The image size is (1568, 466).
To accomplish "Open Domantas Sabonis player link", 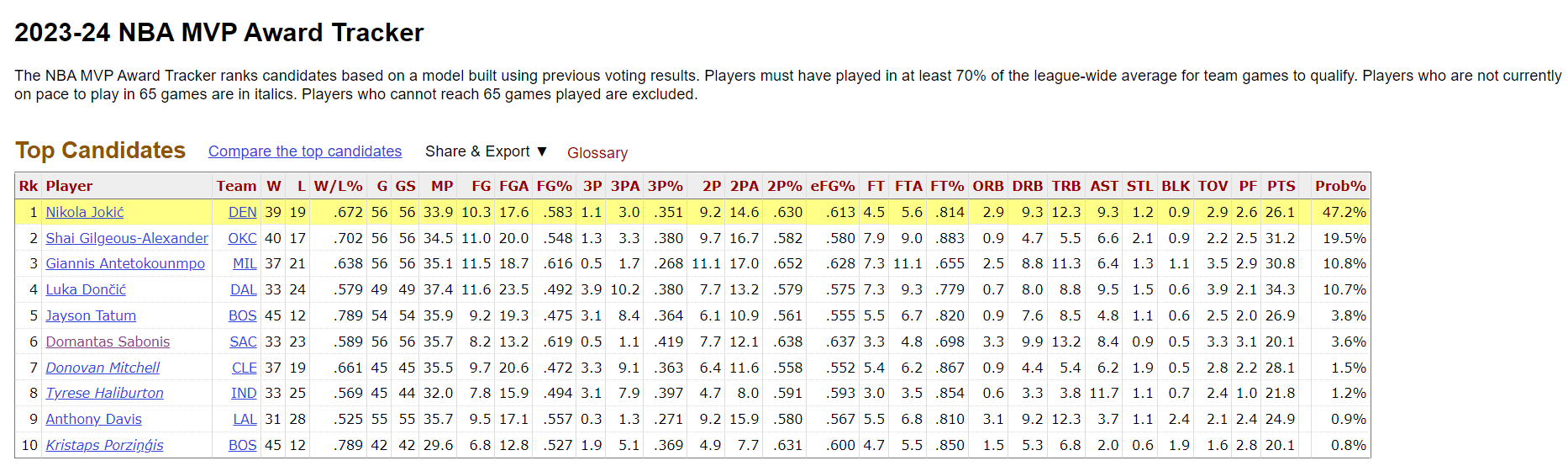I will click(x=108, y=342).
